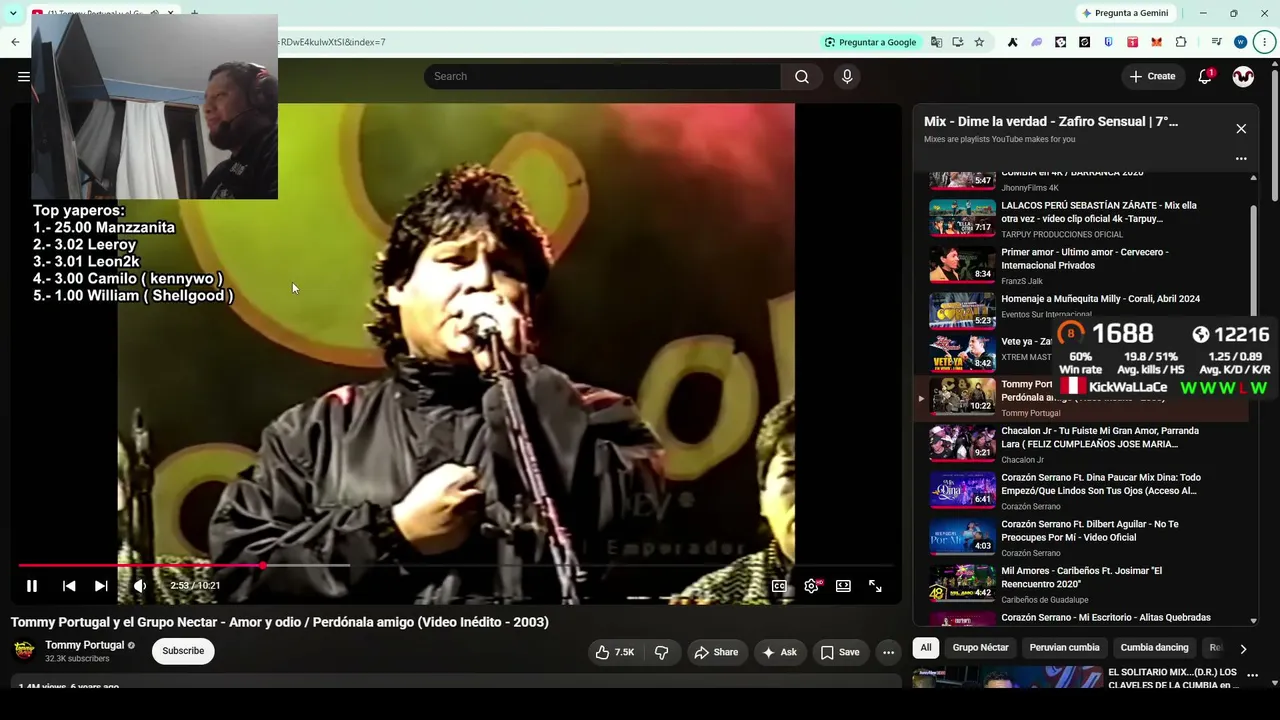The width and height of the screenshot is (1280, 720).
Task: Click Preguntar a Google in address bar
Action: tap(870, 42)
